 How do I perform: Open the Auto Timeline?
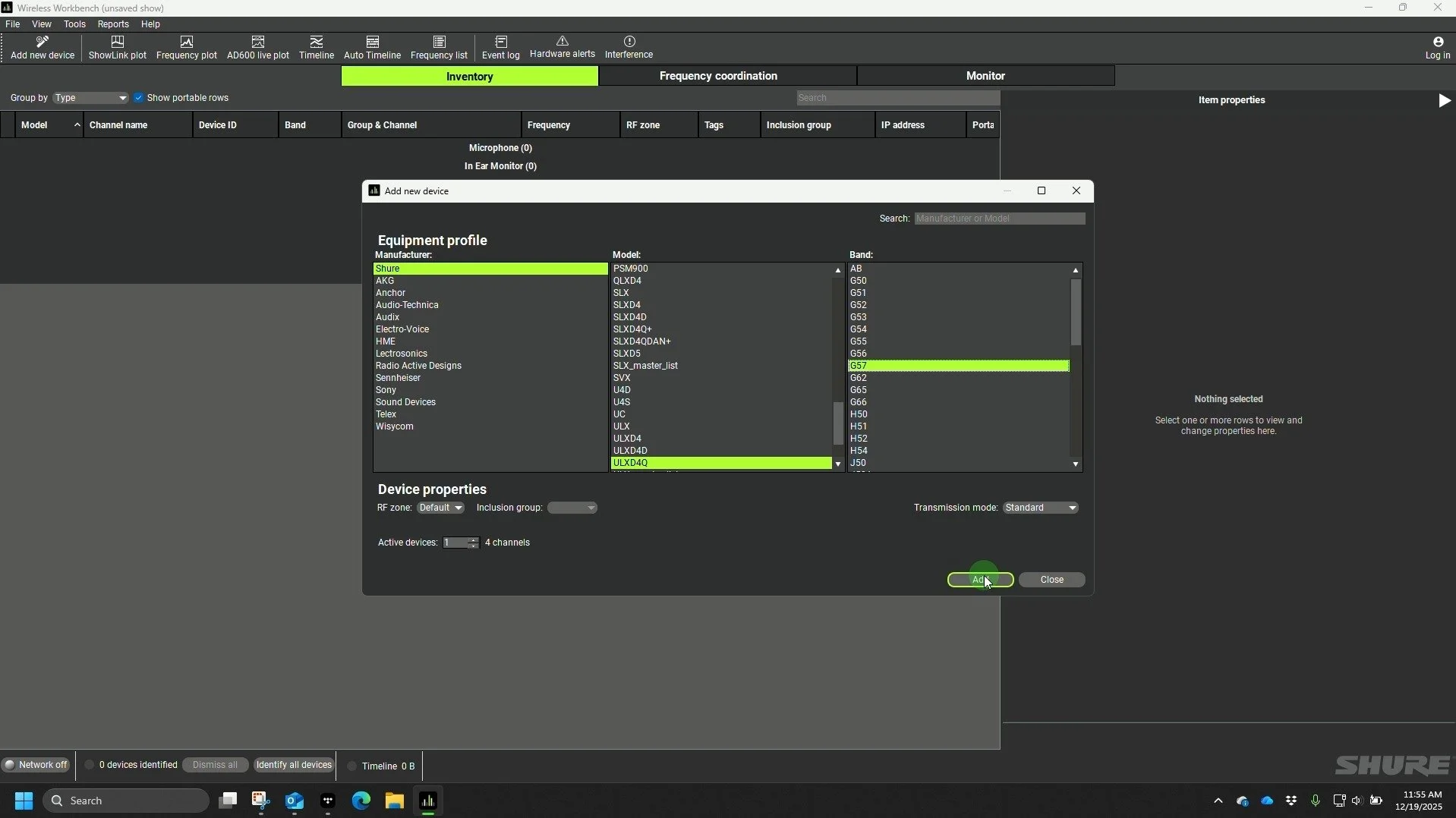(x=372, y=47)
